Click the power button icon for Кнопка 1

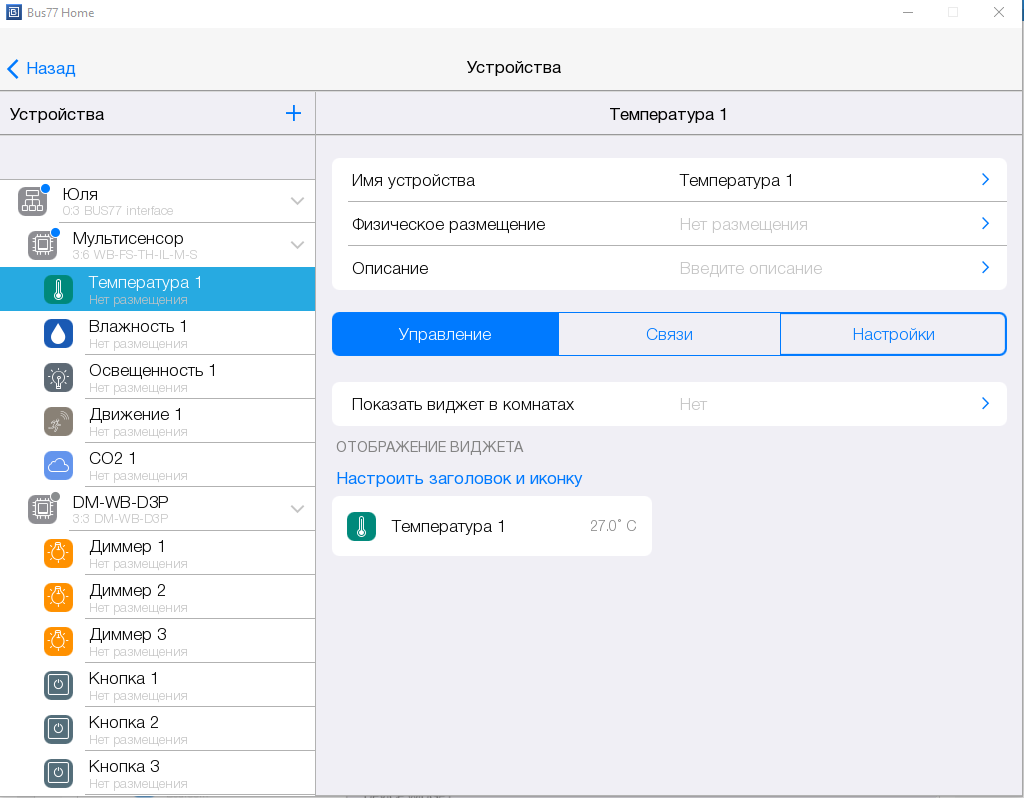[58, 685]
